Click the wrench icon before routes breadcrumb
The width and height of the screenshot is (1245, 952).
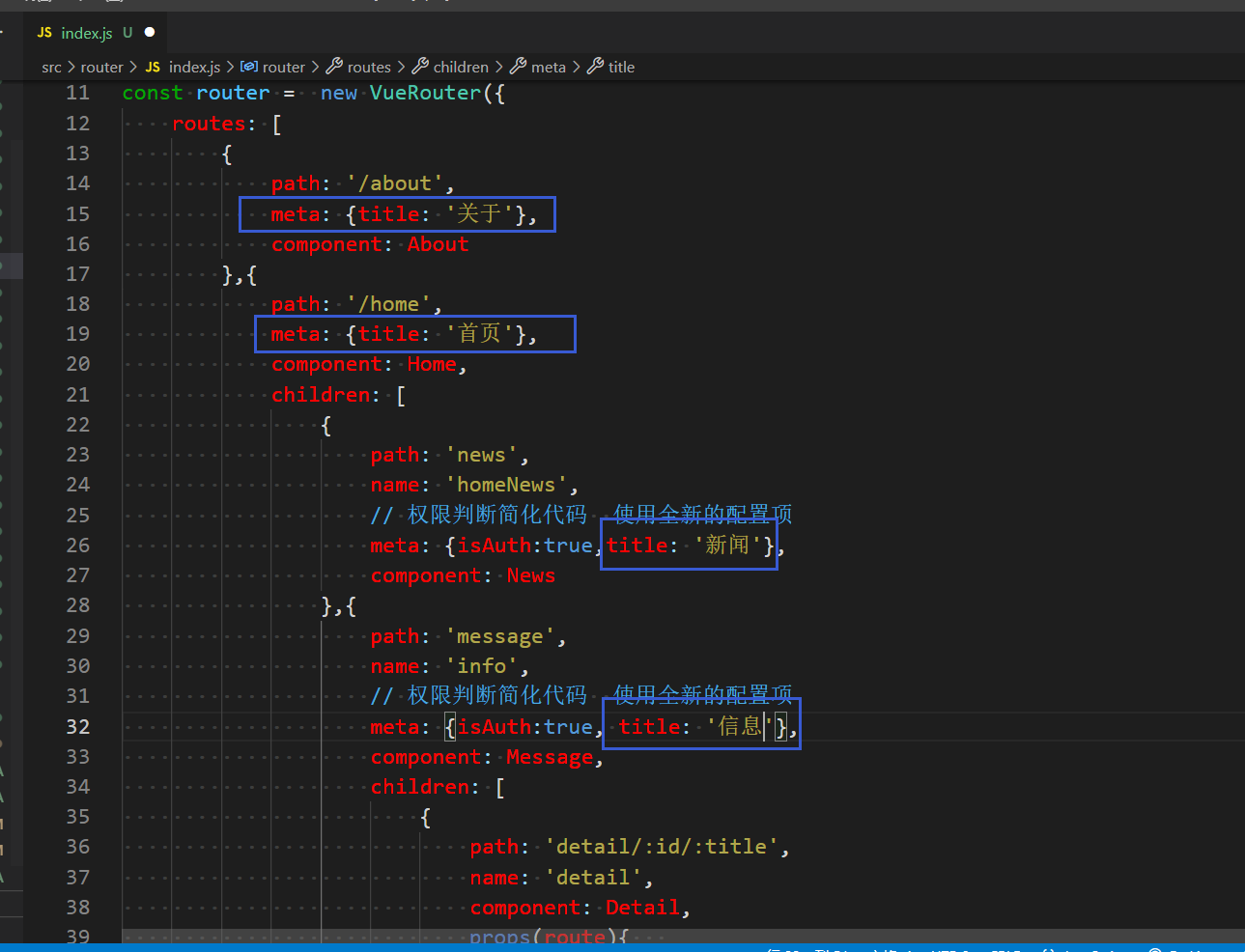(x=334, y=66)
